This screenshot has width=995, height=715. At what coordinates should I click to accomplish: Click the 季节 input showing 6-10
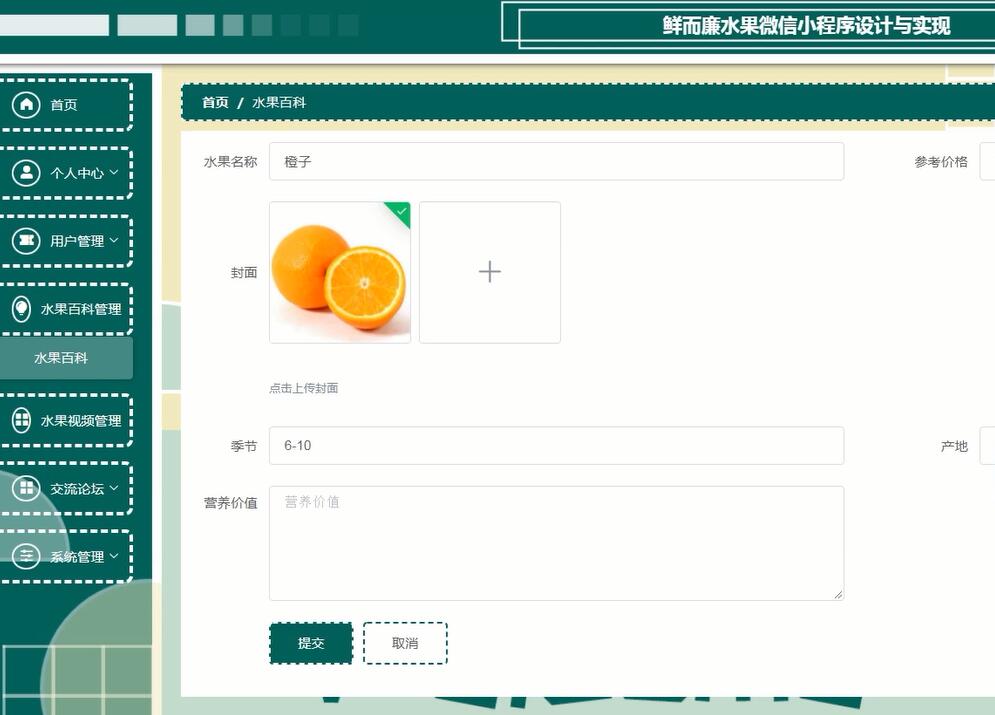click(x=557, y=445)
